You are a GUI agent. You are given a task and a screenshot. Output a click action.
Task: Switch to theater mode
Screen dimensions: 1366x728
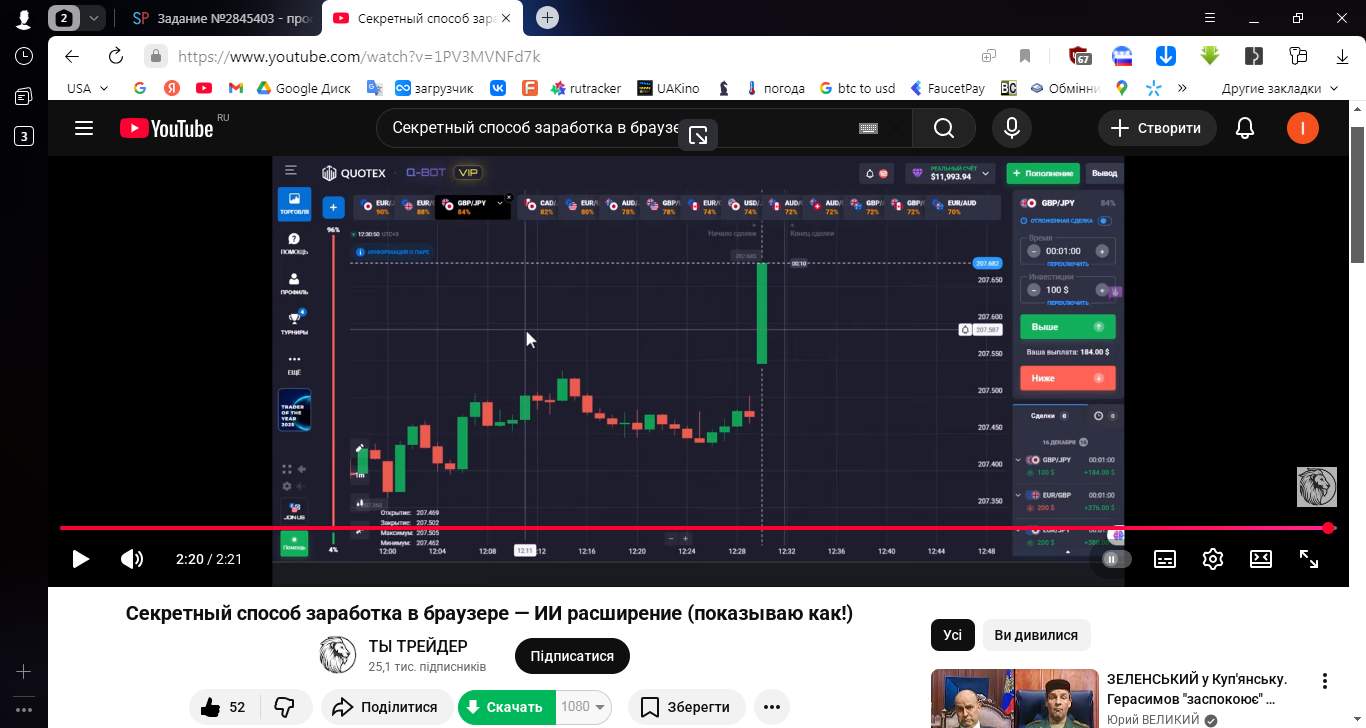1261,559
